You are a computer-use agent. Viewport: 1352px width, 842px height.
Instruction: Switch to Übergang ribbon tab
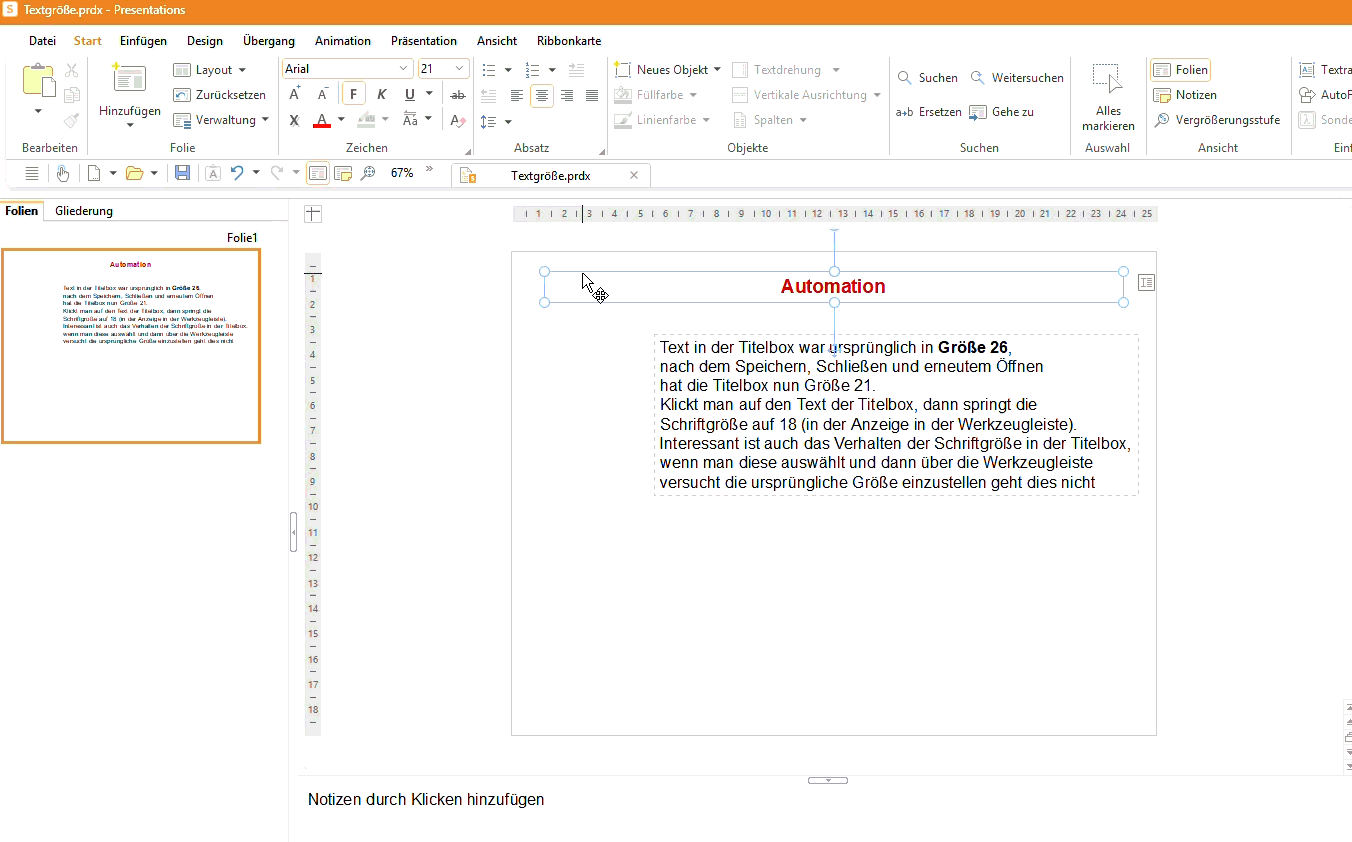[x=268, y=41]
